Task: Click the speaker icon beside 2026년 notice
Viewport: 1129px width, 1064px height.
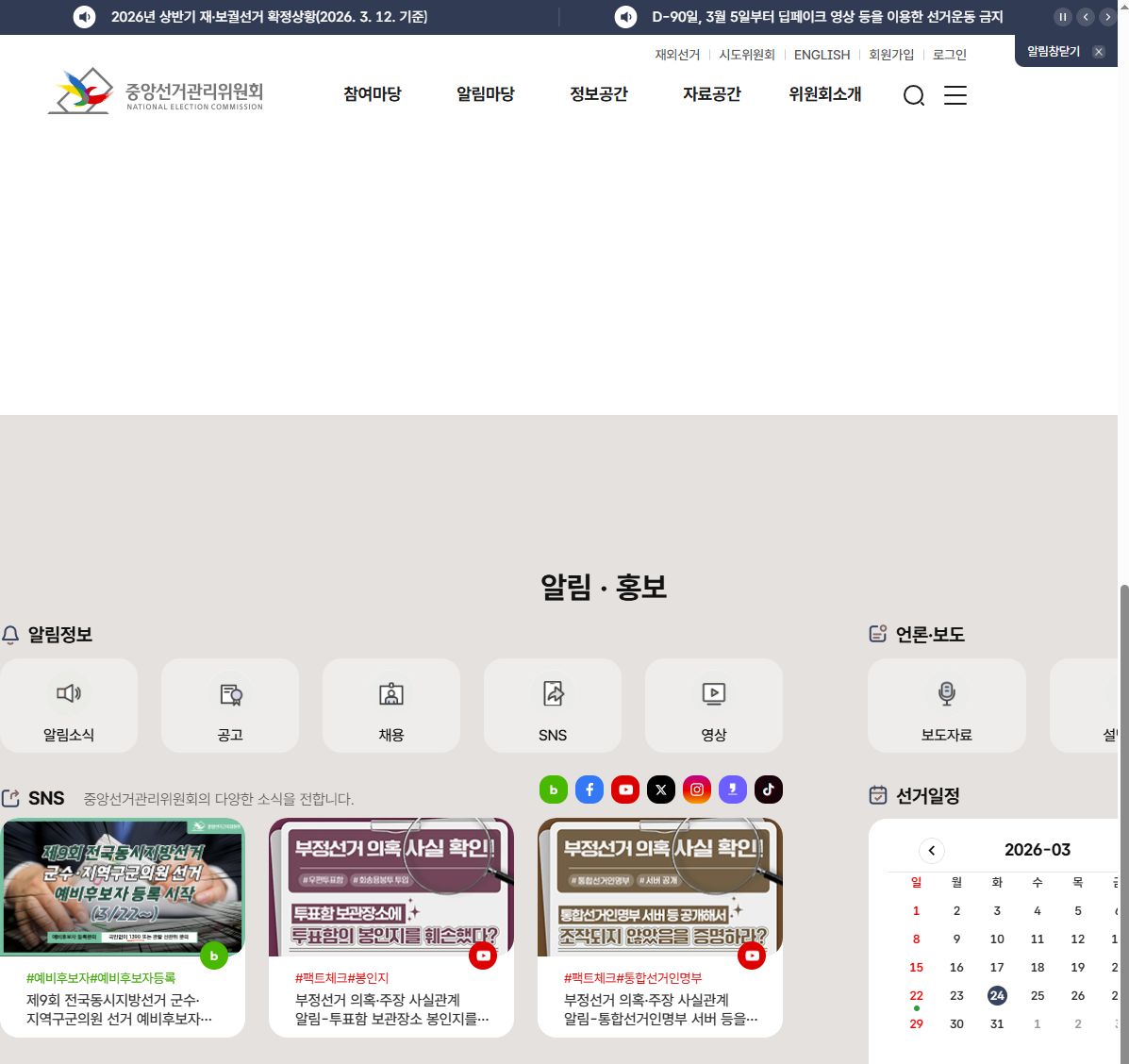Action: pos(84,17)
